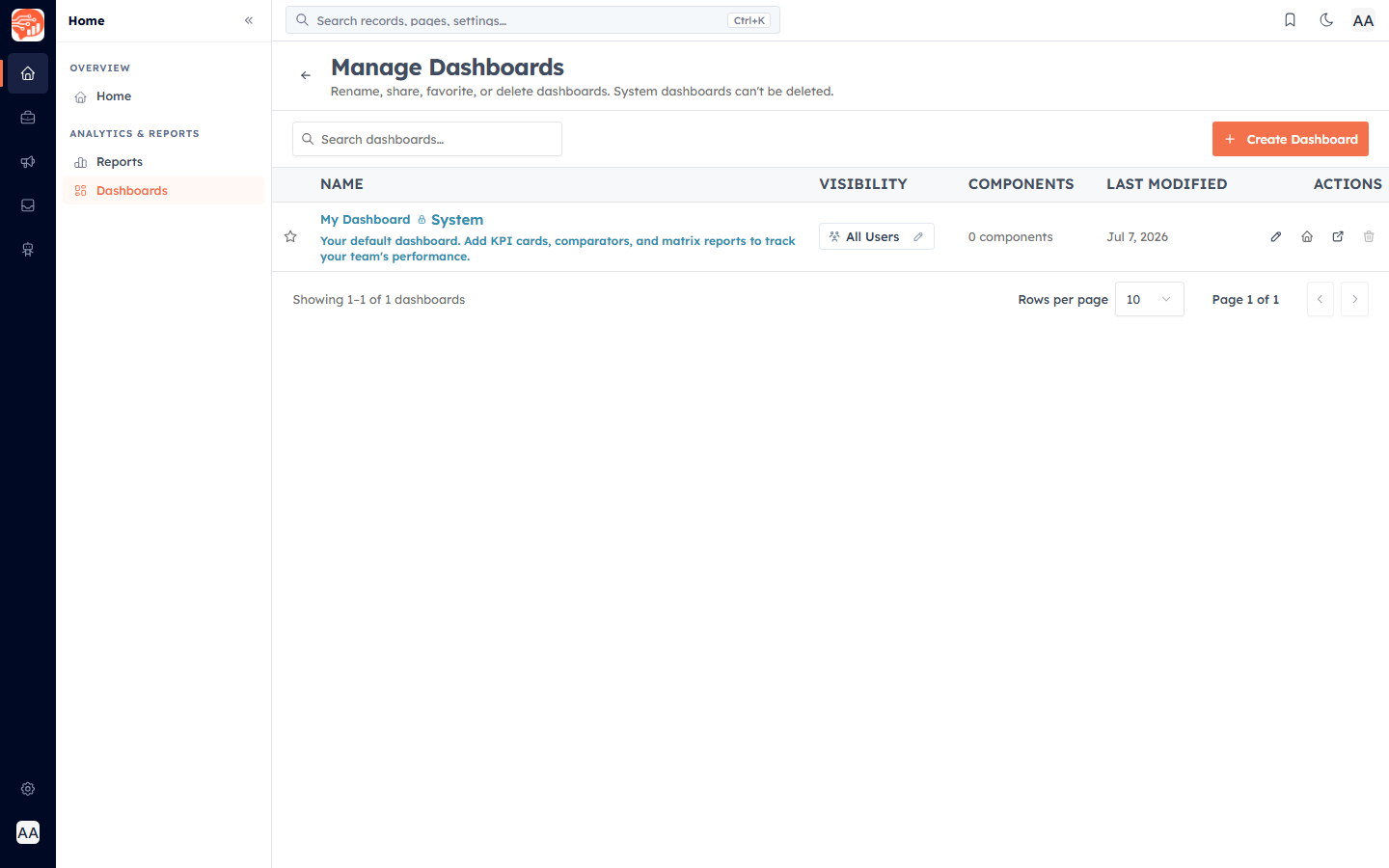Favorite My Dashboard with the star icon

pyautogui.click(x=290, y=236)
